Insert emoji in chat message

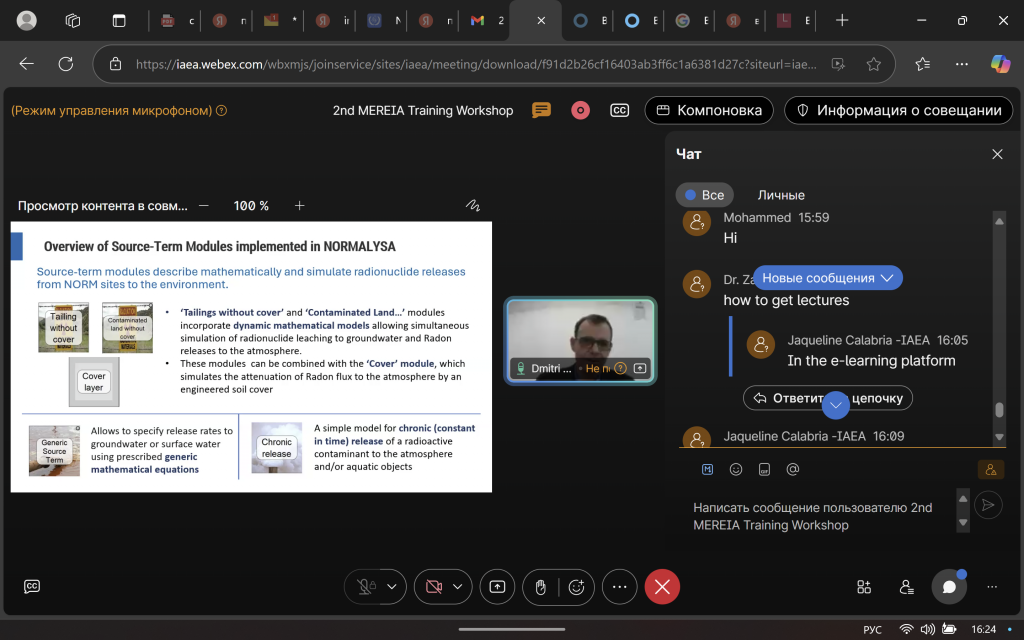pyautogui.click(x=736, y=469)
